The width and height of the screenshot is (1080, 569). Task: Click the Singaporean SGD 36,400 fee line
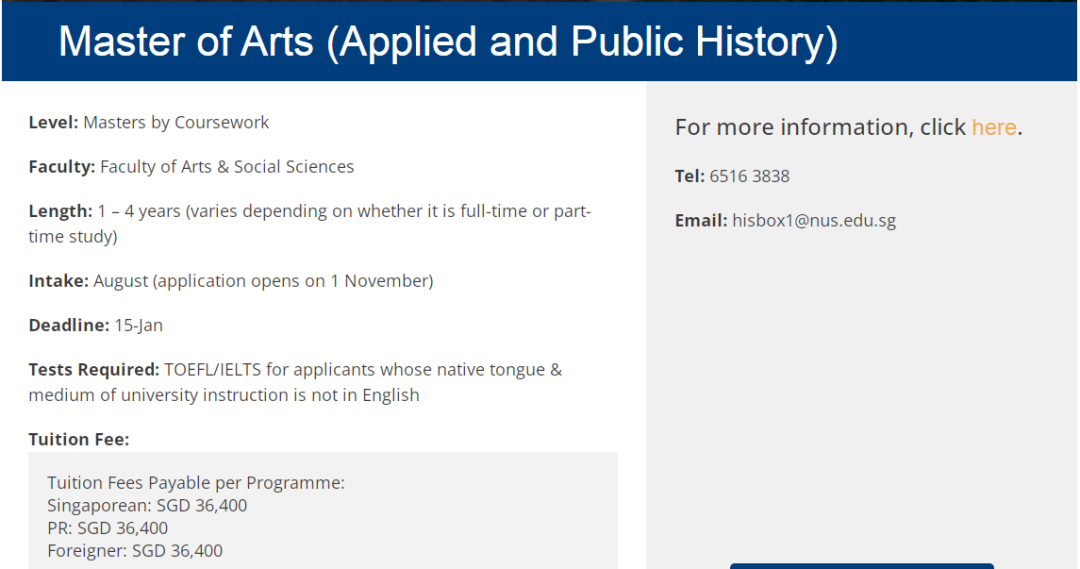click(147, 506)
